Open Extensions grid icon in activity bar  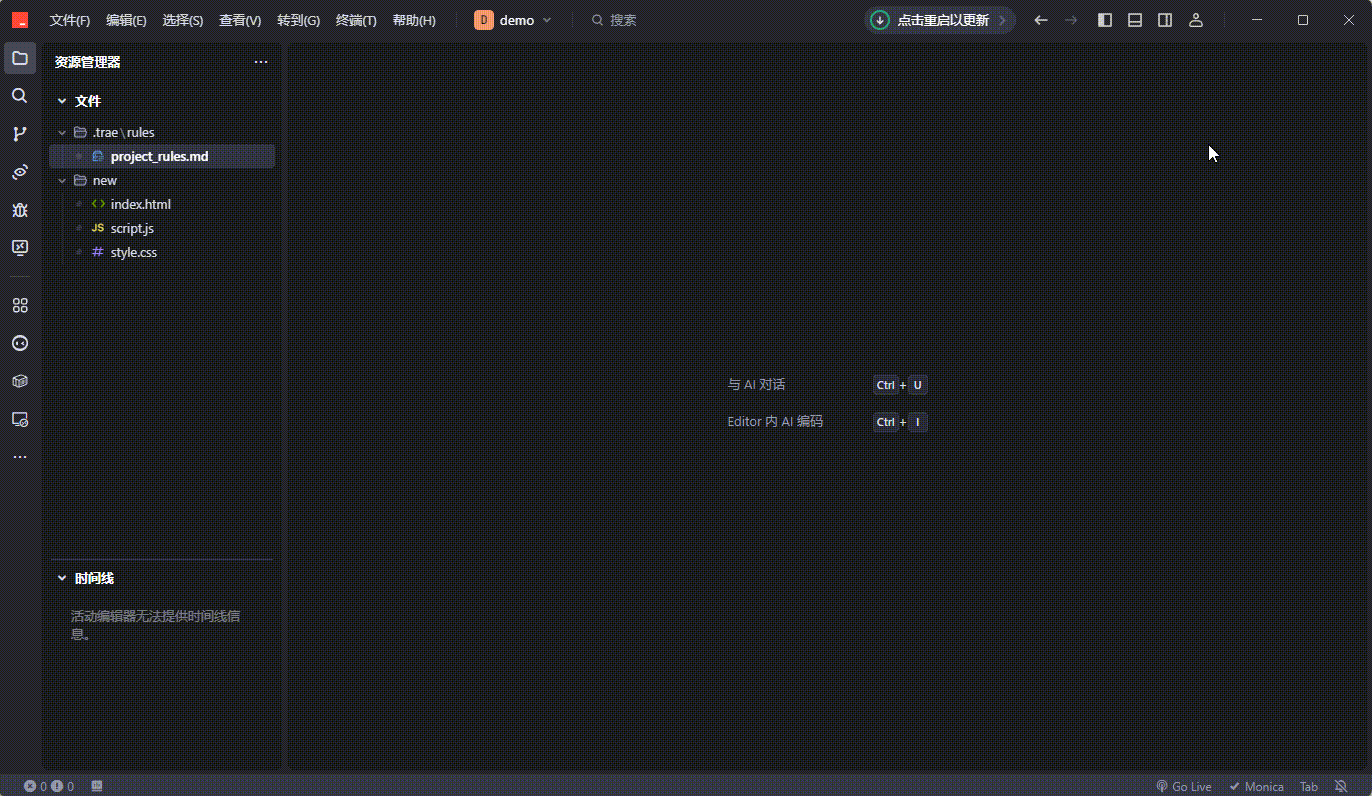coord(20,305)
